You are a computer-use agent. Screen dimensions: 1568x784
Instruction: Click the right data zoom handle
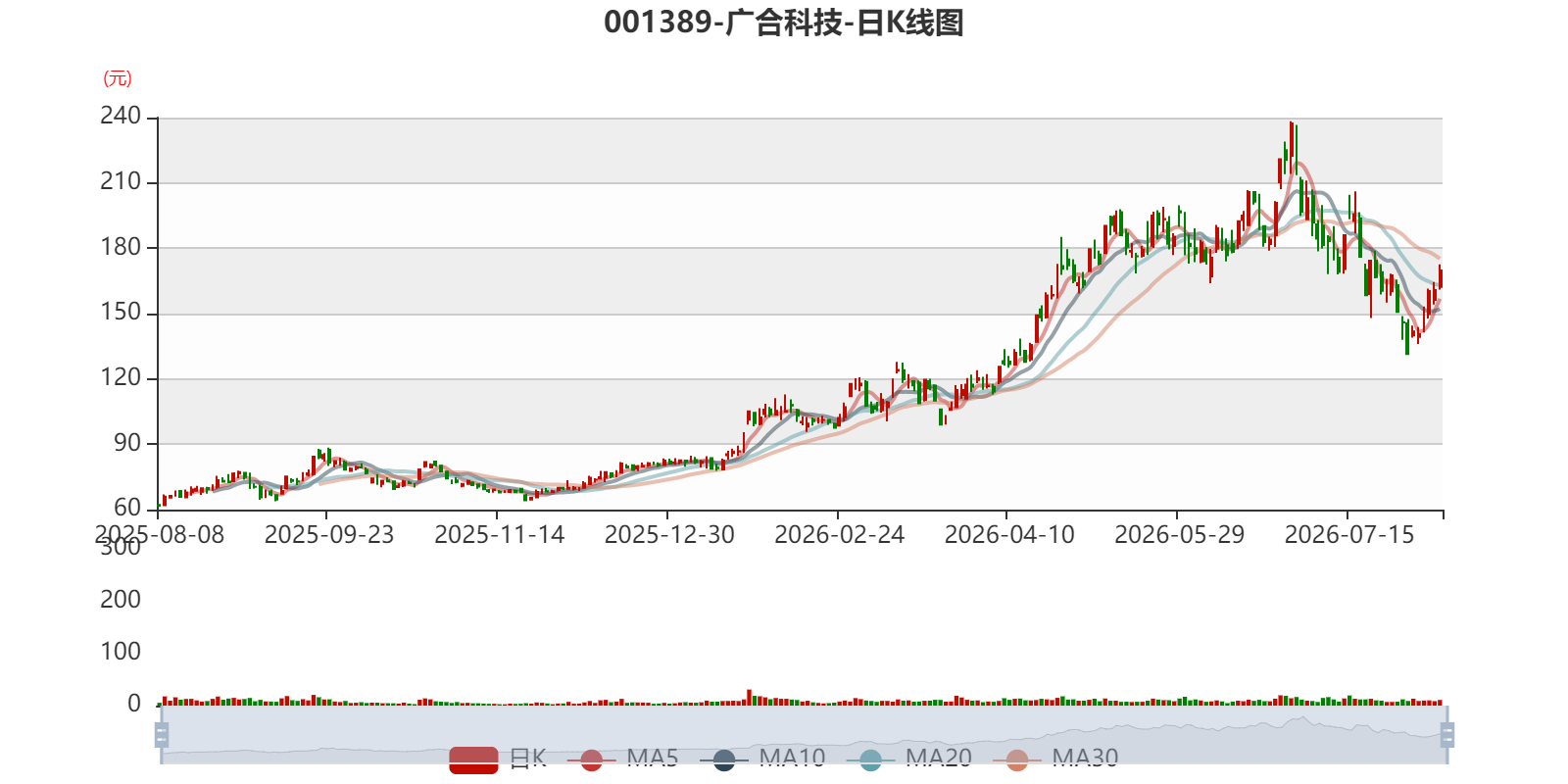1447,735
